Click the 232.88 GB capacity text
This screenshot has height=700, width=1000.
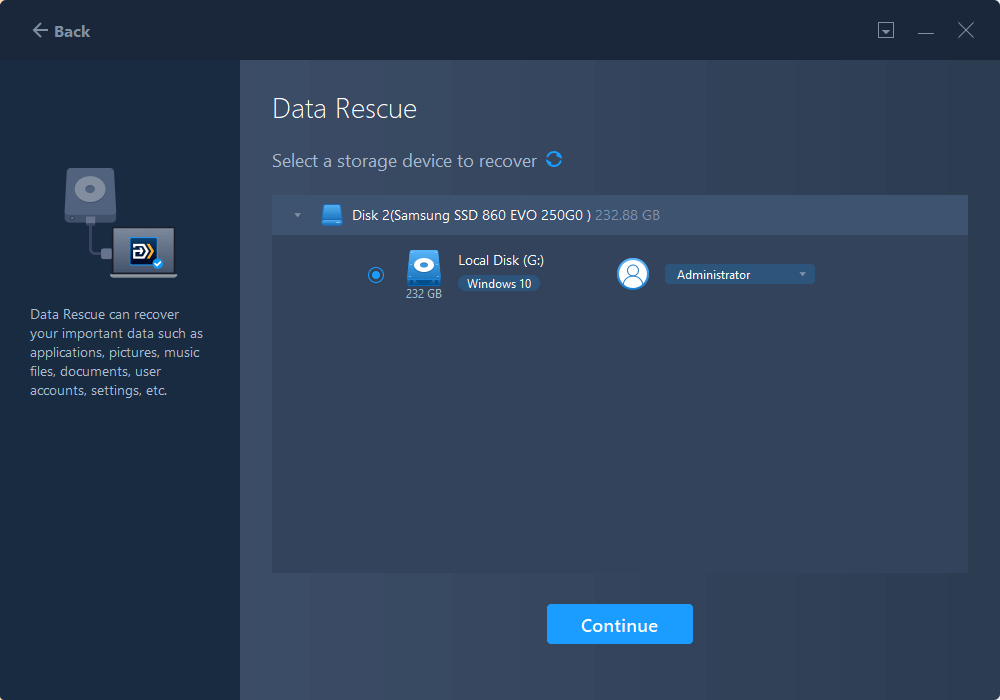[627, 215]
